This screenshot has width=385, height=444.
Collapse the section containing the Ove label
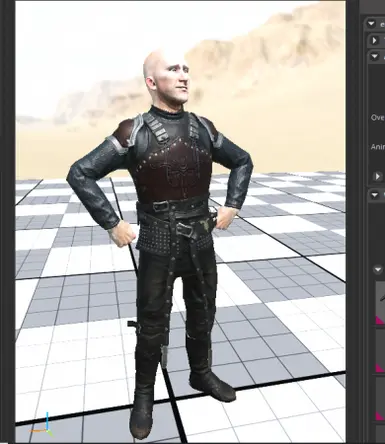pos(374,56)
